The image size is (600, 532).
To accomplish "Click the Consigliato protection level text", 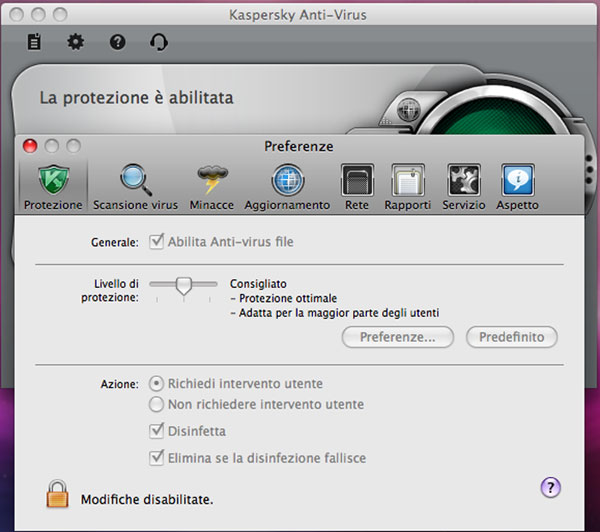I will 258,284.
